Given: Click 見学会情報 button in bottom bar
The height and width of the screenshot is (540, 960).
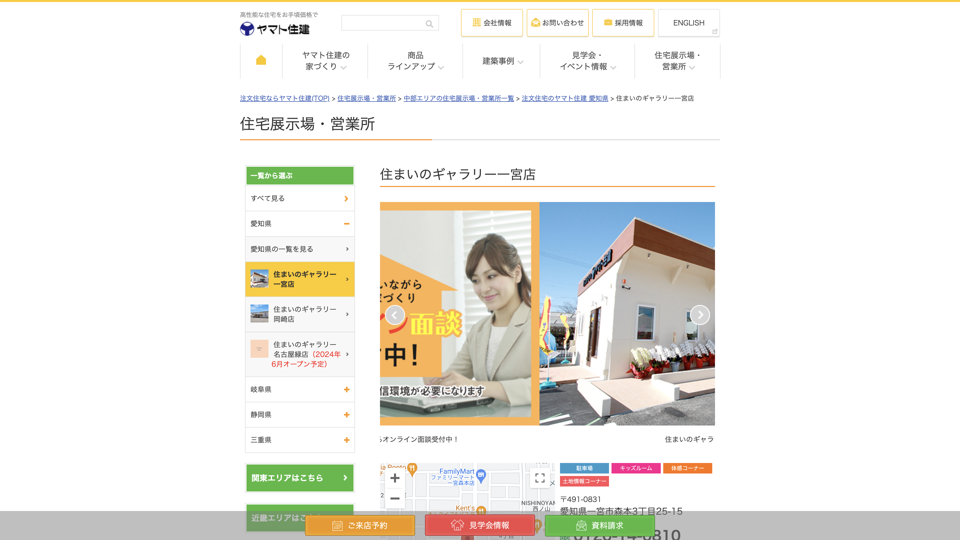Looking at the screenshot, I should pos(479,525).
